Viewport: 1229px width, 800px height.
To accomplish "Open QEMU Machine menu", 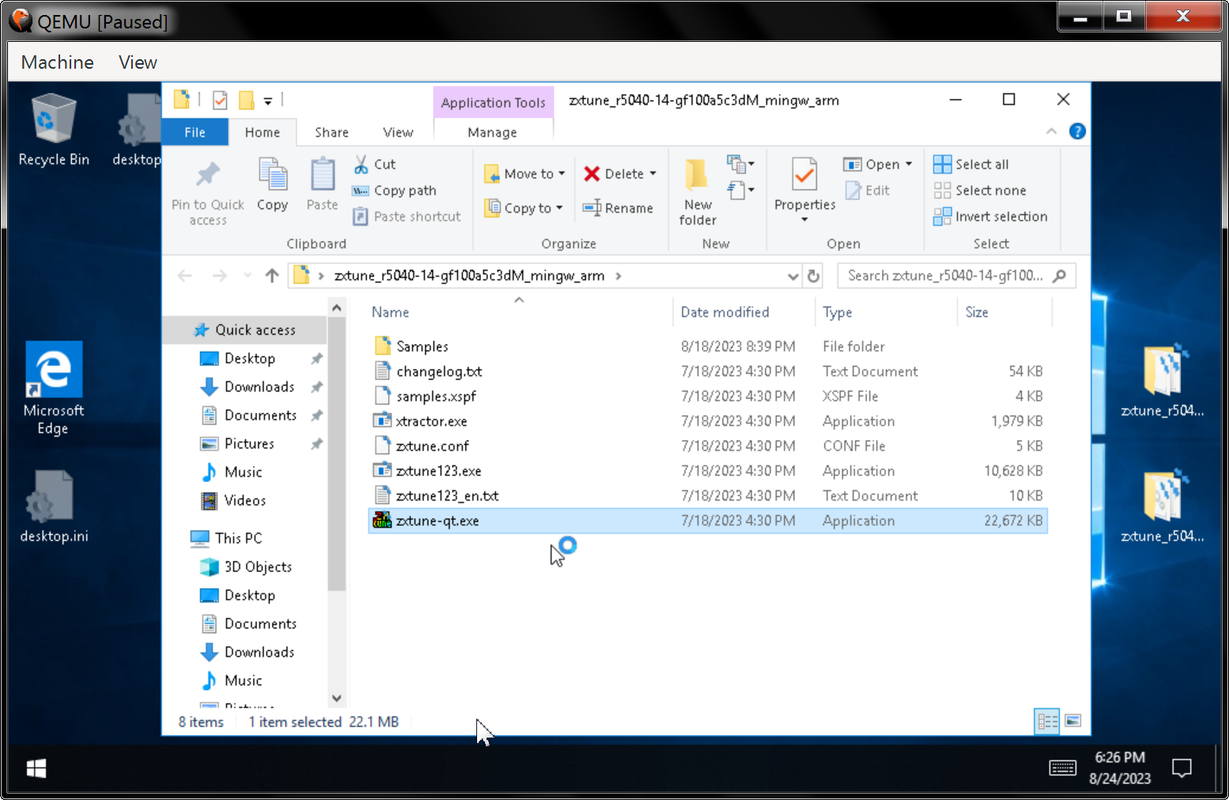I will coord(57,62).
